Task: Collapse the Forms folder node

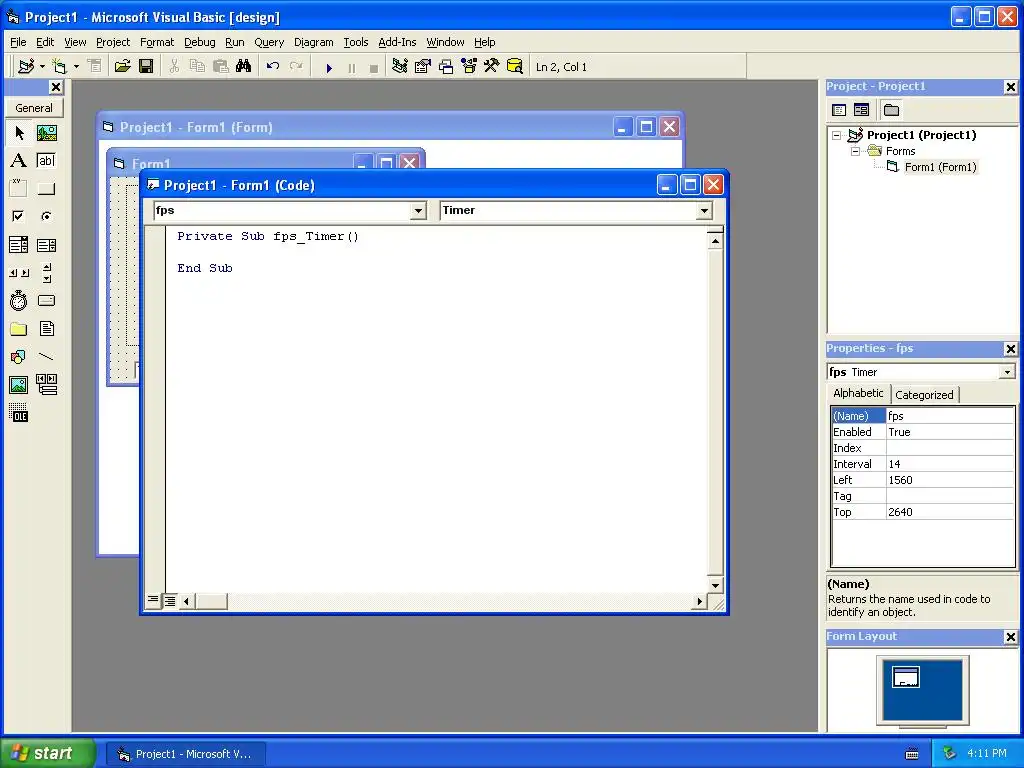Action: (855, 152)
